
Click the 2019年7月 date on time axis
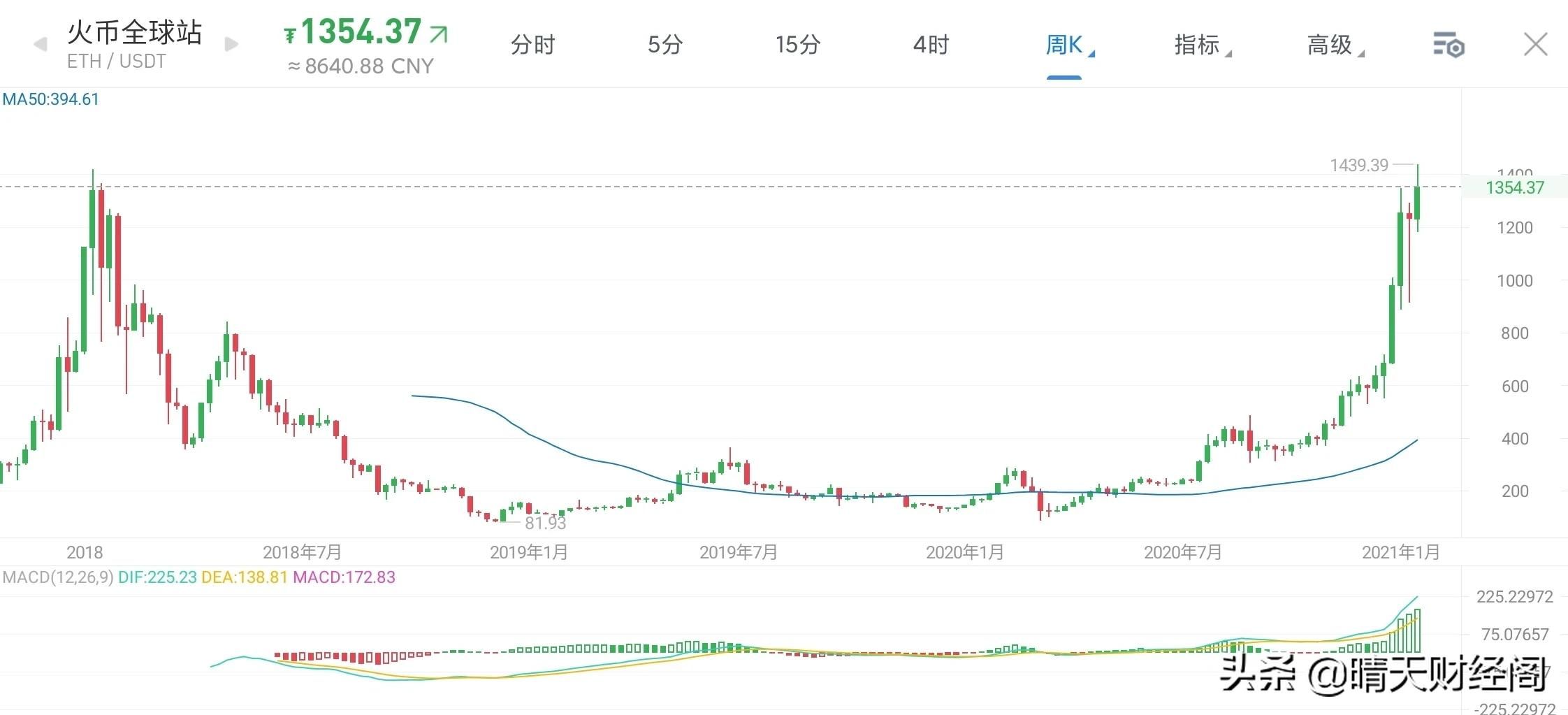[x=738, y=552]
